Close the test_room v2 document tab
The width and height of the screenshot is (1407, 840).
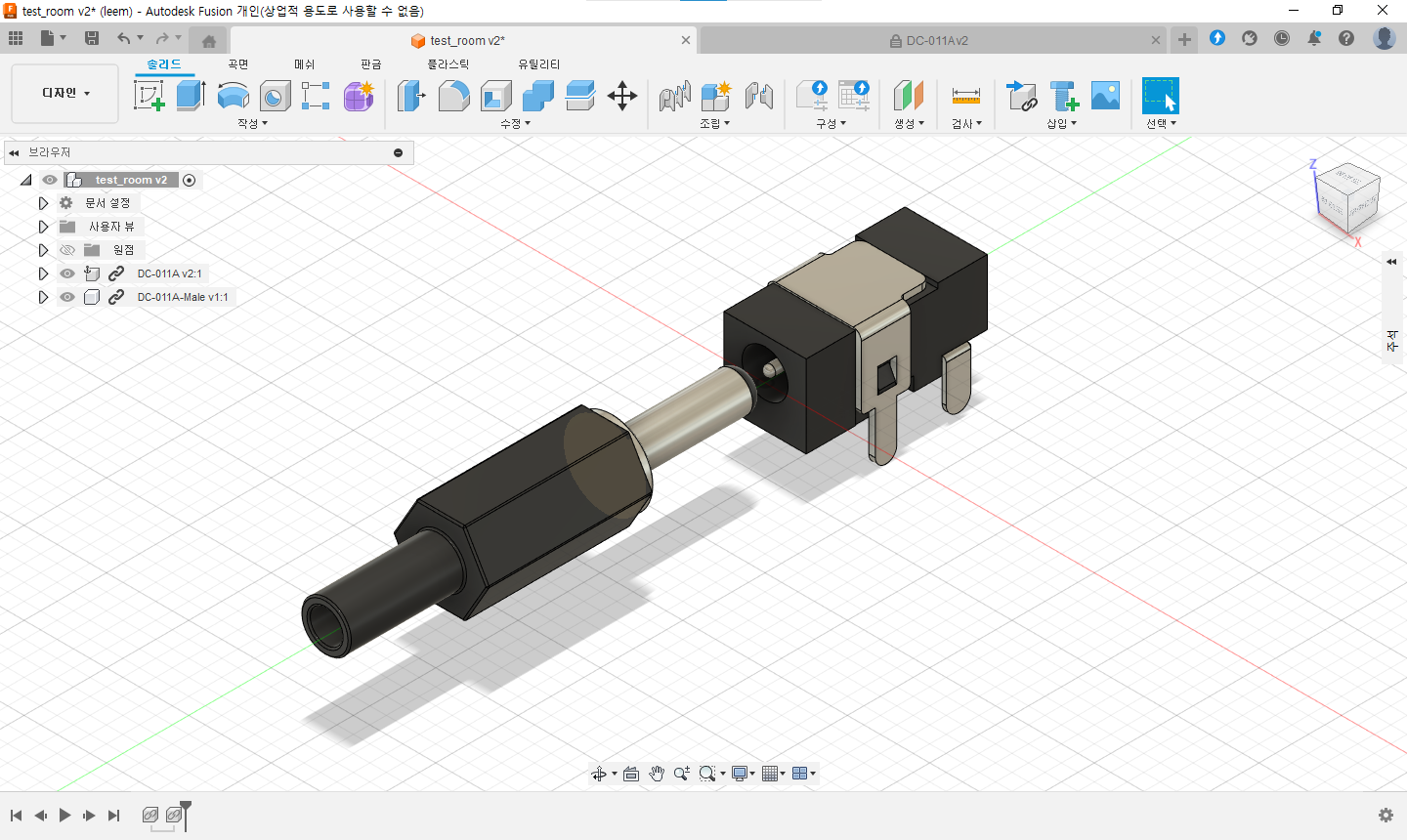coord(686,40)
